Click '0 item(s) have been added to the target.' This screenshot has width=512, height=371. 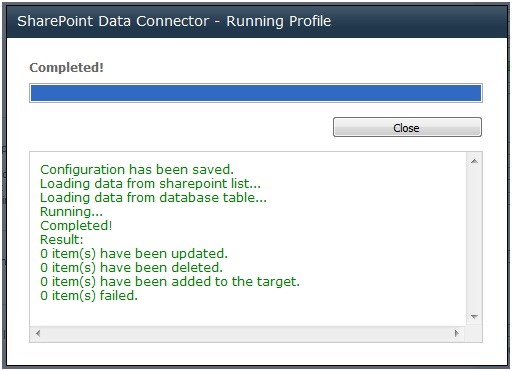pyautogui.click(x=170, y=282)
